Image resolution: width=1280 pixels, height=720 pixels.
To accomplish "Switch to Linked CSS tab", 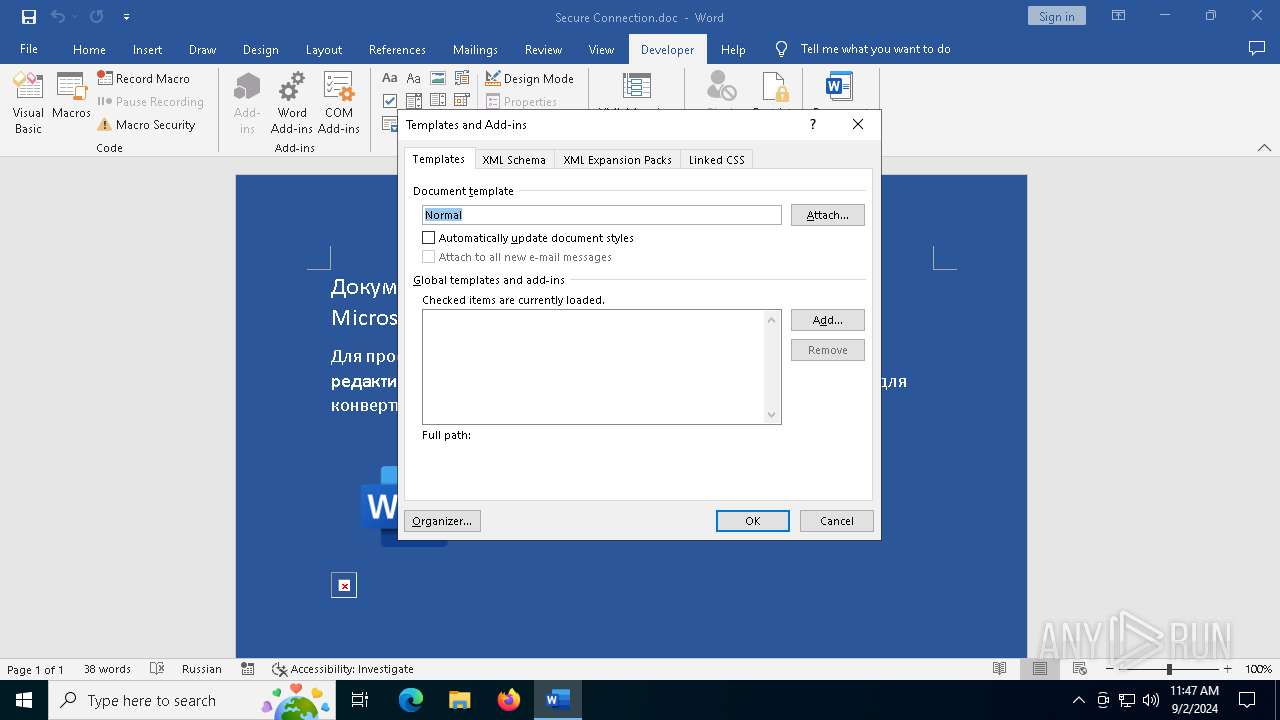I will point(716,160).
